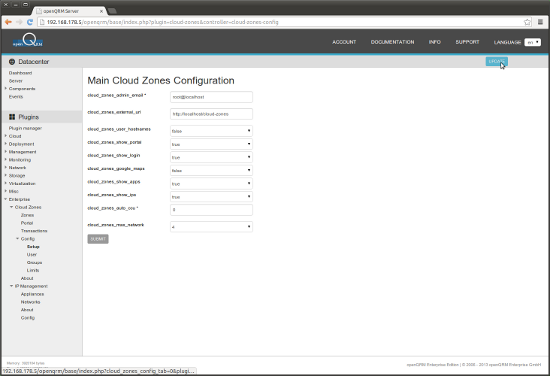The width and height of the screenshot is (550, 376).
Task: Open the SUPPORT menu
Action: (x=467, y=42)
